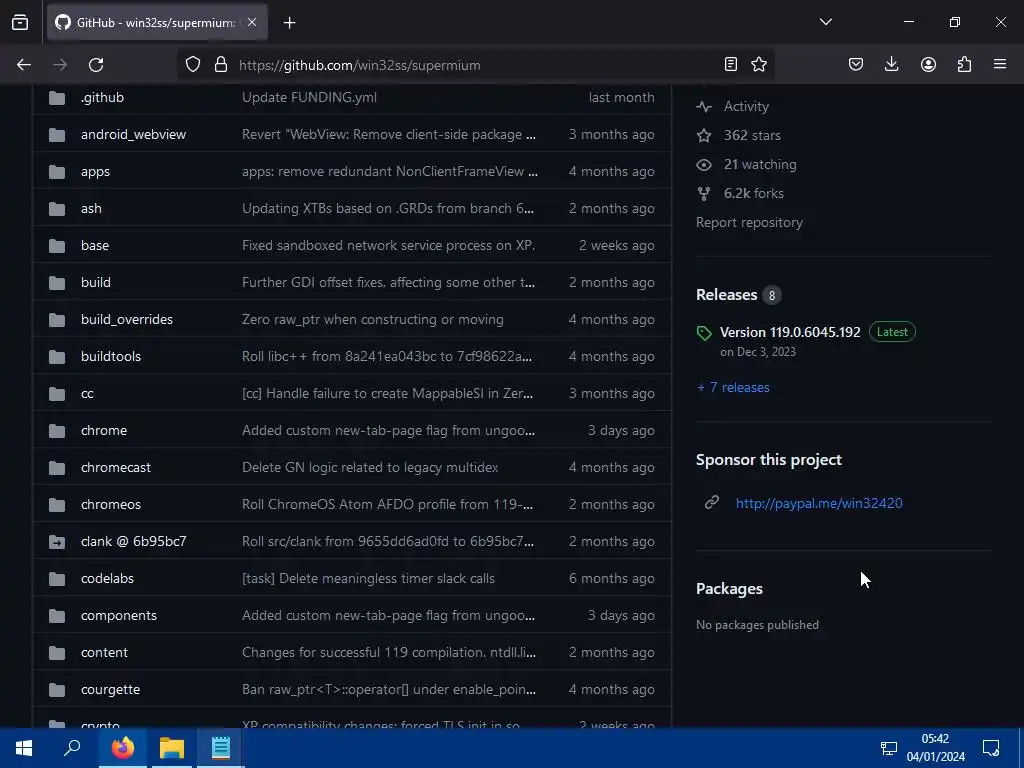Screen dimensions: 1024x768
Task: Open release Version 119.0.6045.192
Action: (790, 332)
